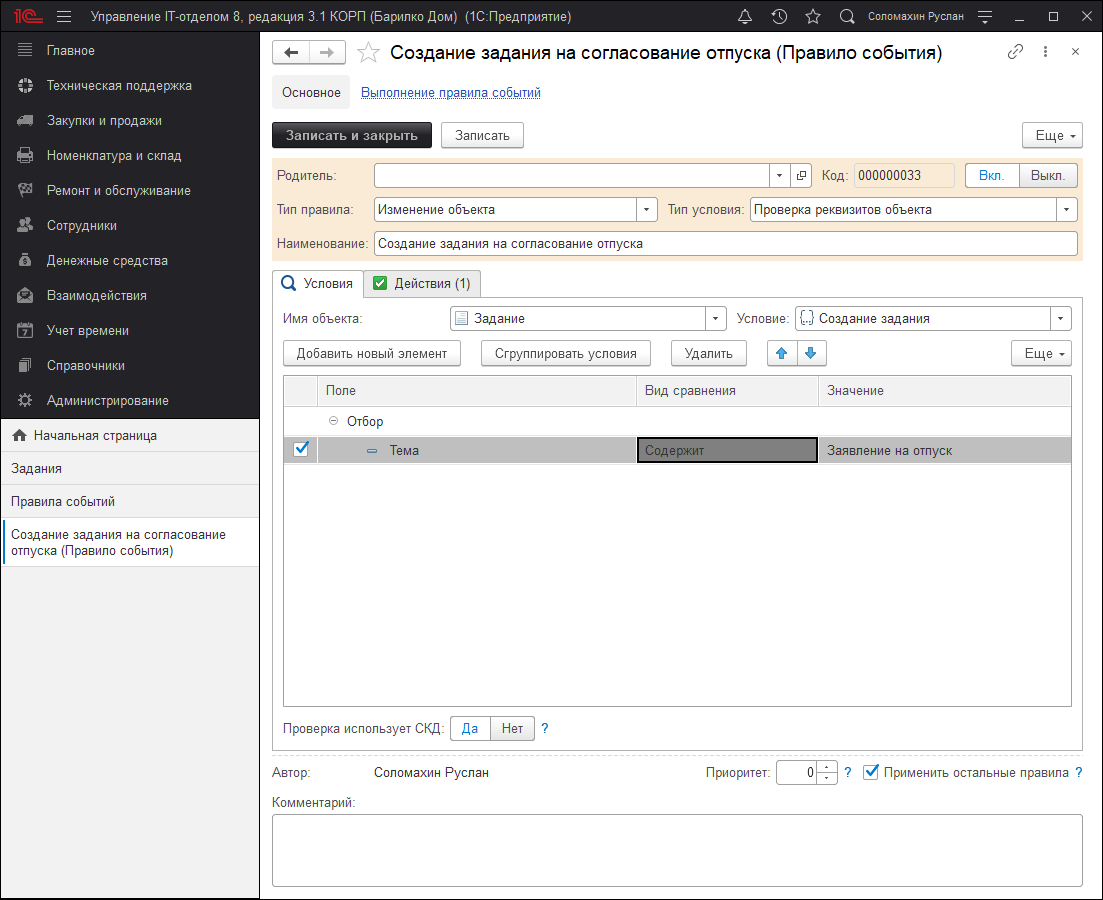Click the notifications bell icon
This screenshot has height=900, width=1103.
click(745, 17)
